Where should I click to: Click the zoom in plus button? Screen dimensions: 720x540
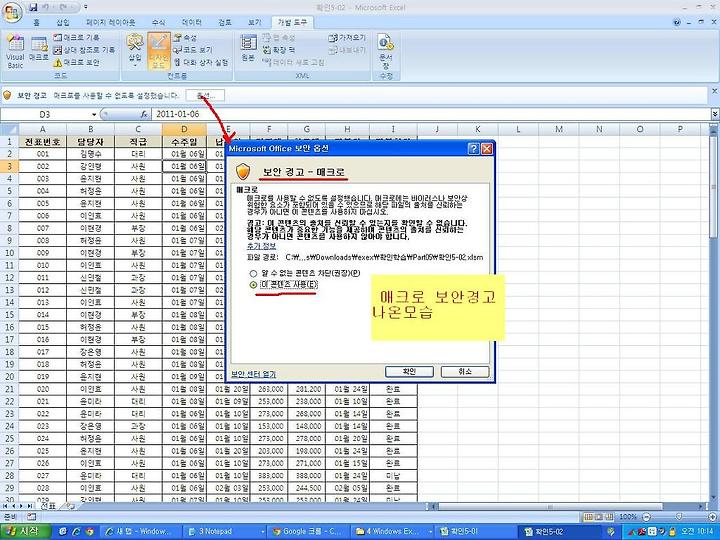[711, 517]
